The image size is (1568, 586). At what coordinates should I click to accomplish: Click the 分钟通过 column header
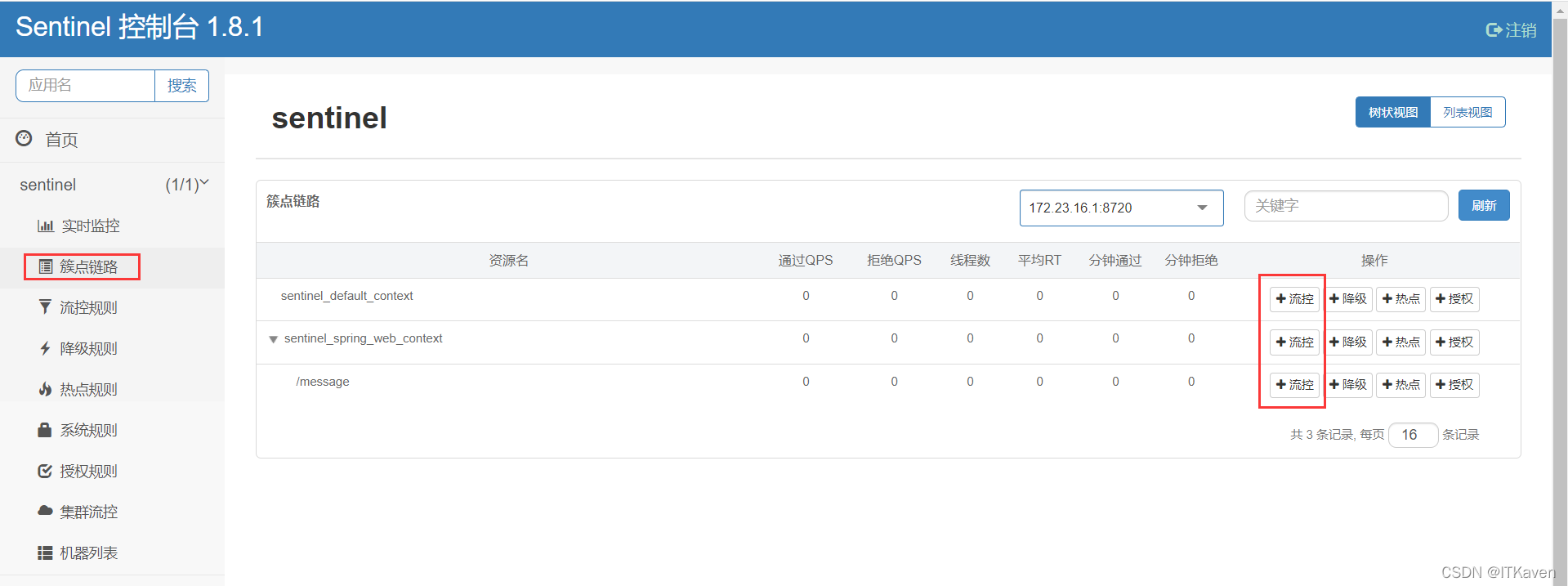tap(1115, 261)
